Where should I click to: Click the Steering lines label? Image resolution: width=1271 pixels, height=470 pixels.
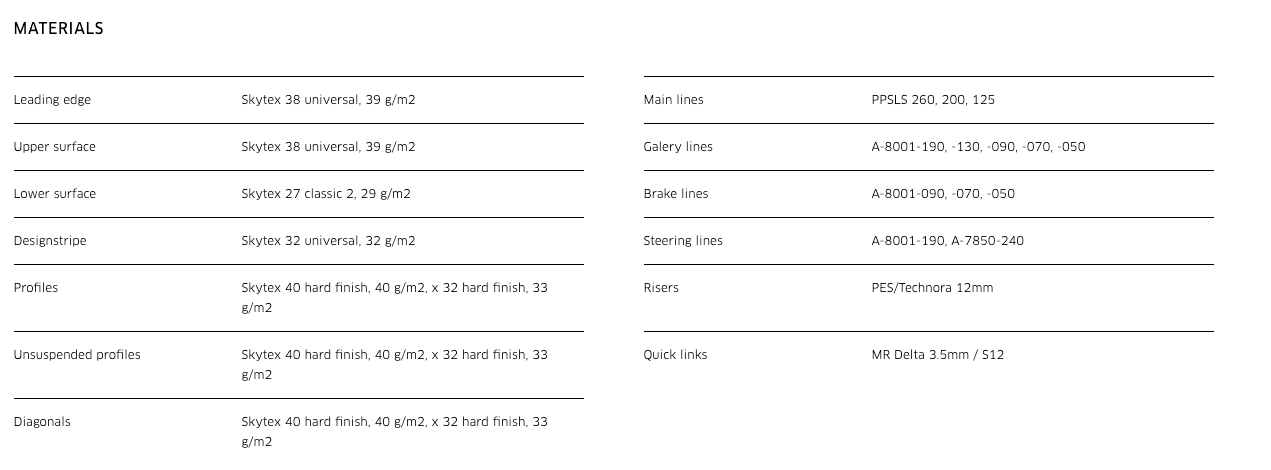click(683, 241)
